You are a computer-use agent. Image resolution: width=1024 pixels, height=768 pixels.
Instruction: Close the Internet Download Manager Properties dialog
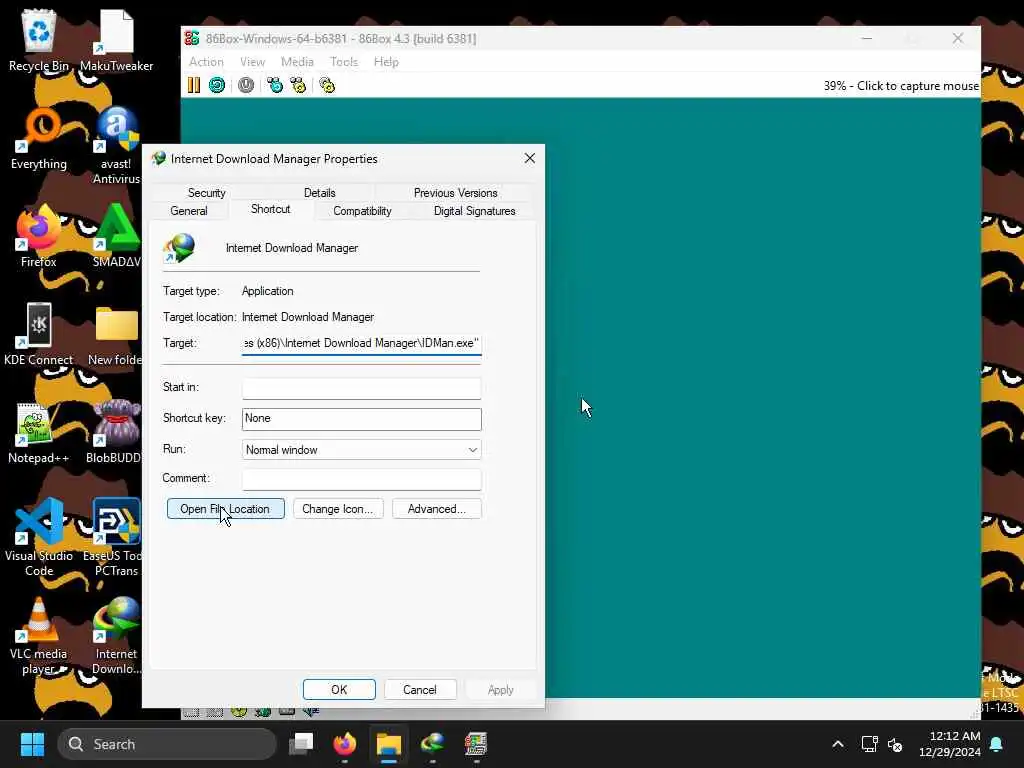(x=530, y=158)
